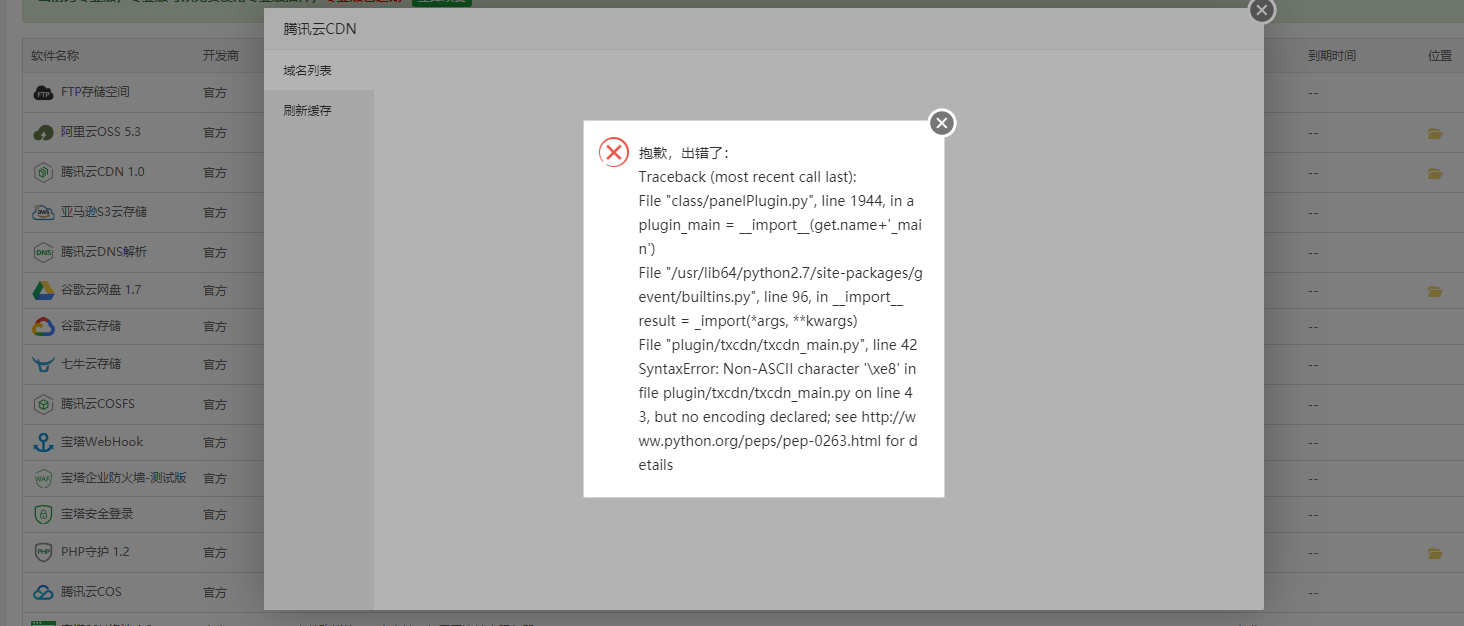This screenshot has height=626, width=1464.
Task: Click the 宝塔企业防火墙 WAF shield icon
Action: pyautogui.click(x=43, y=478)
